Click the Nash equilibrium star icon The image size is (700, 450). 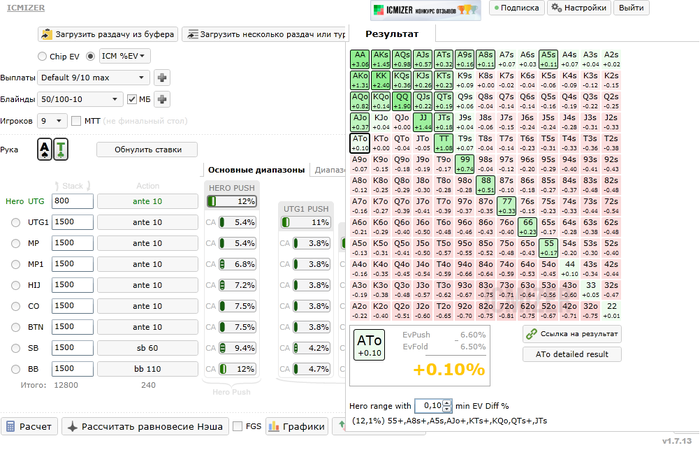[72, 427]
